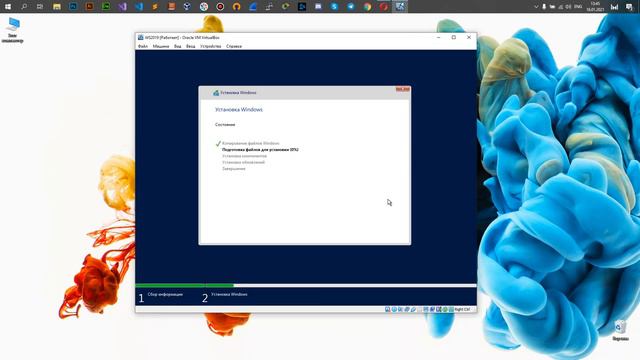
Task: Launch Sublime Text from the taskbar
Action: pyautogui.click(x=155, y=7)
